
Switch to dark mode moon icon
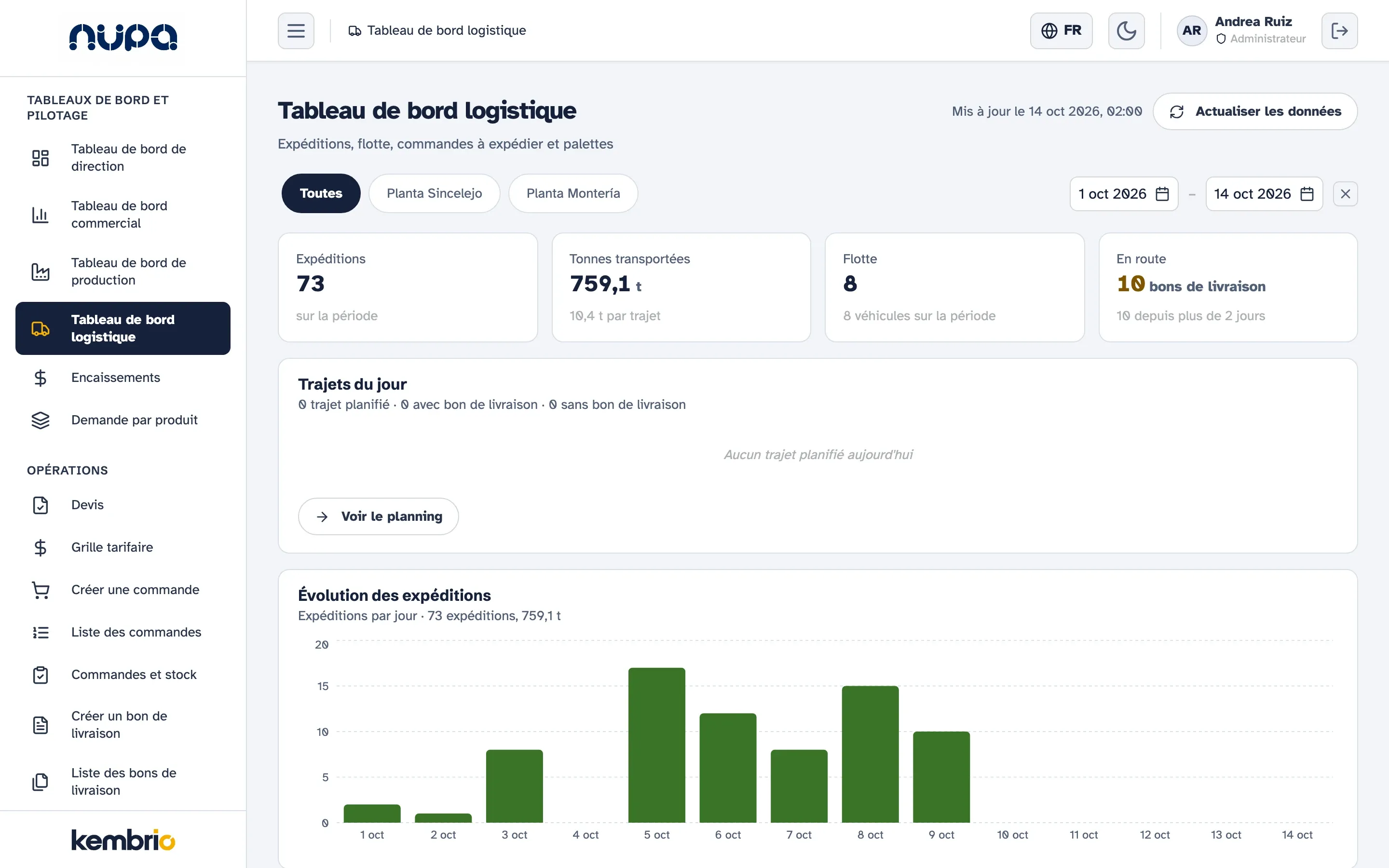point(1126,30)
